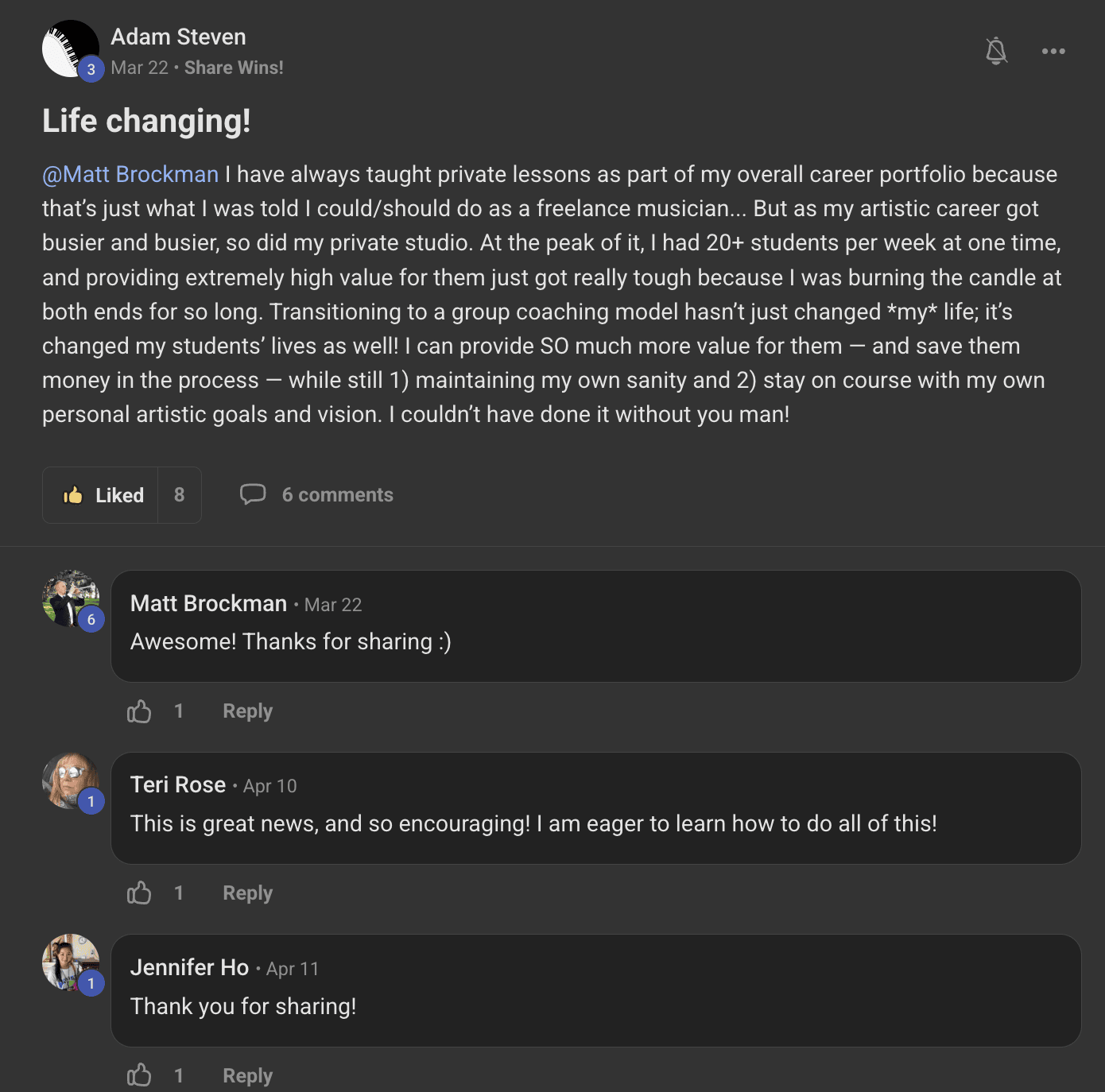This screenshot has height=1092, width=1105.
Task: Toggle the post notification bell
Action: click(x=996, y=51)
